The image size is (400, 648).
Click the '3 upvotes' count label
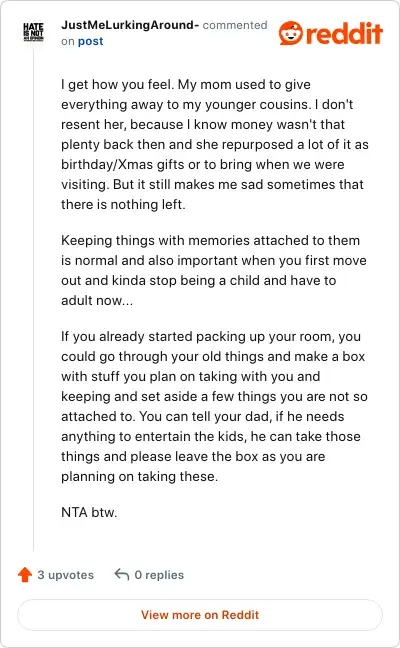pyautogui.click(x=66, y=575)
